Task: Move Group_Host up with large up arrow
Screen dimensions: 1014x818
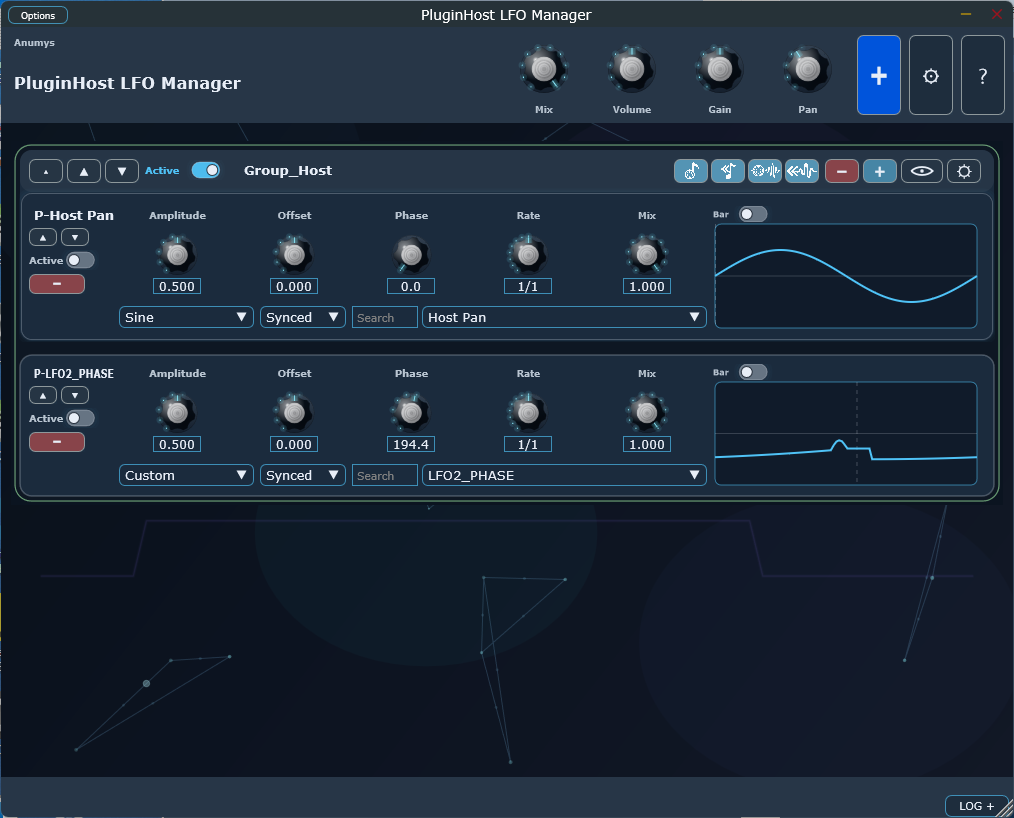Action: tap(84, 171)
